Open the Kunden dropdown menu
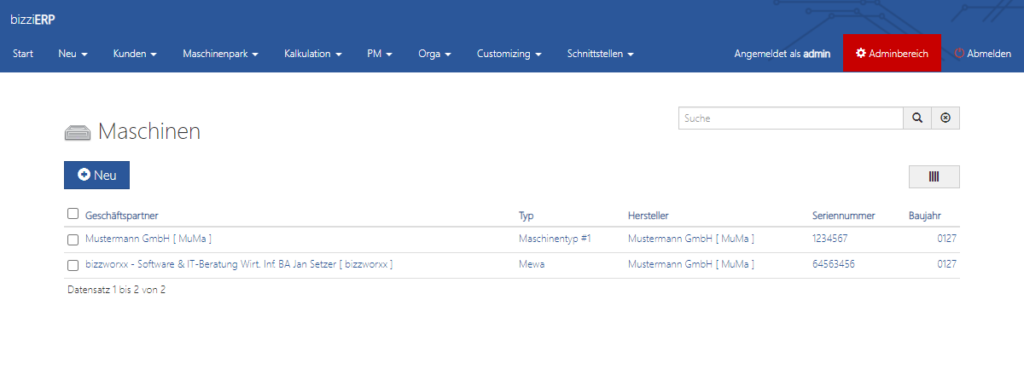The width and height of the screenshot is (1024, 369). [135, 54]
